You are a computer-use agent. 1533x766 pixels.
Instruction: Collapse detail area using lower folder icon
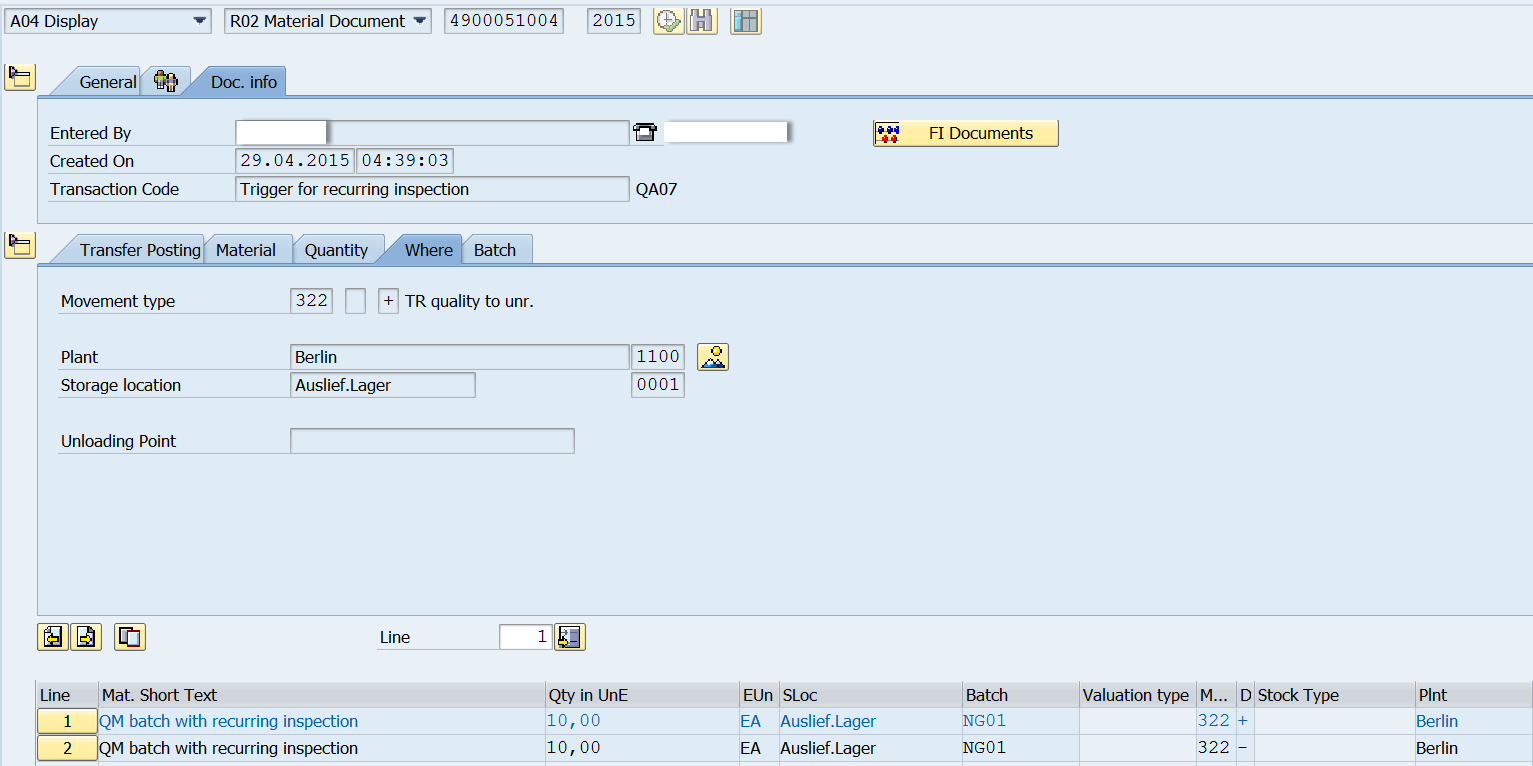pos(19,244)
